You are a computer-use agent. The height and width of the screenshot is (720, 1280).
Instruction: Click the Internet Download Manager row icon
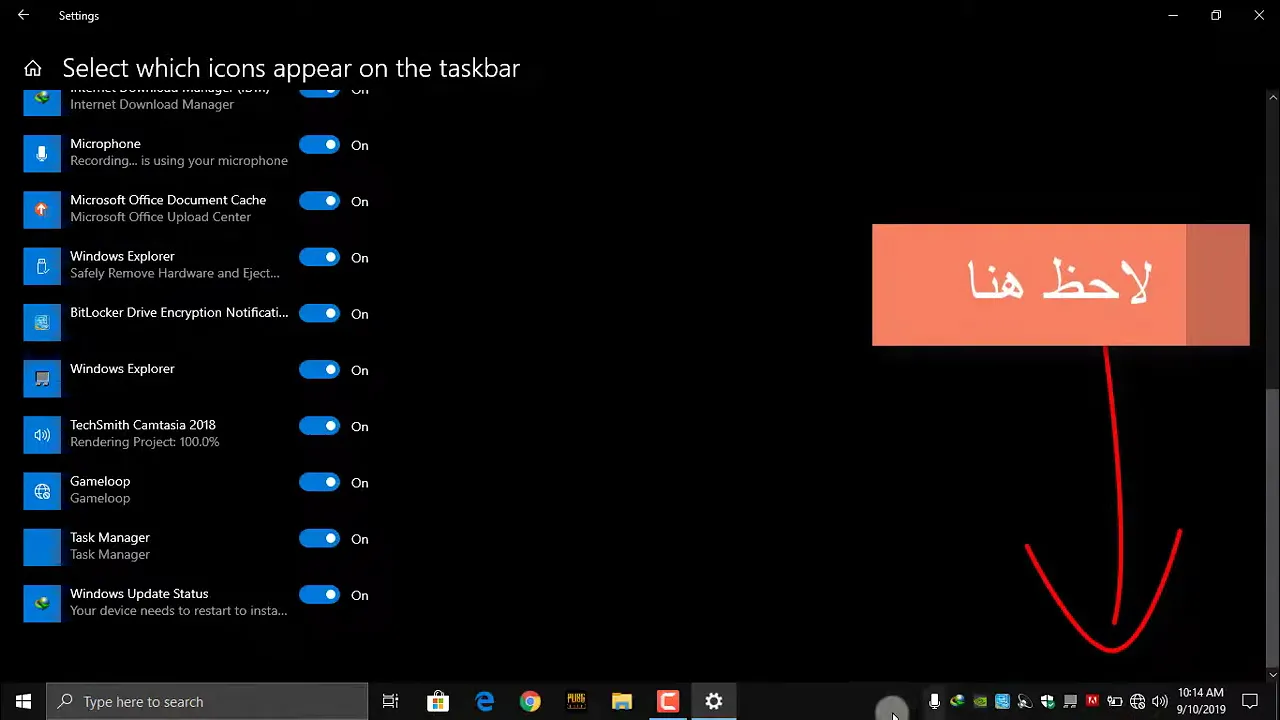tap(42, 101)
